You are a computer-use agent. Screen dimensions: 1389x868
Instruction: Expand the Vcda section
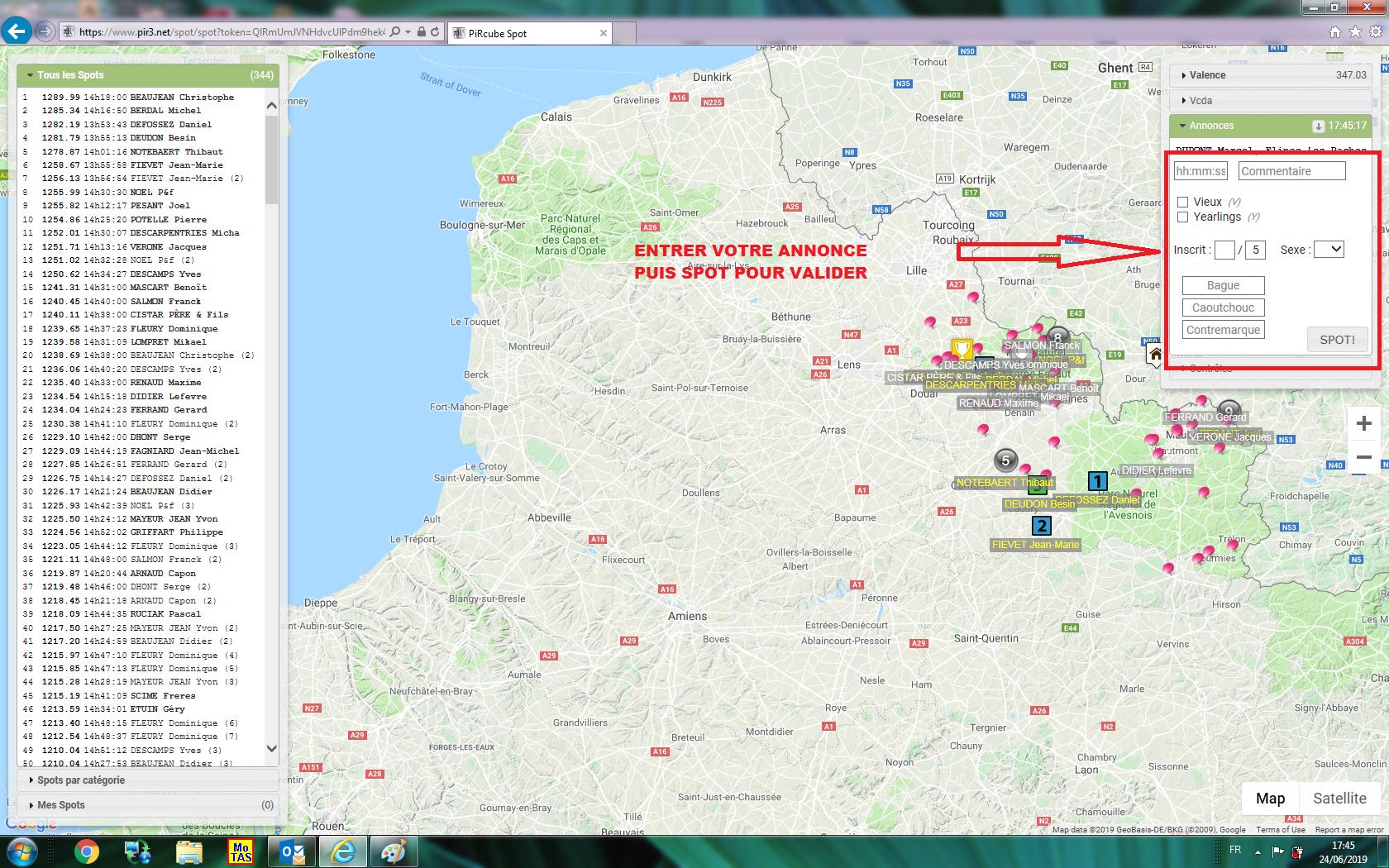[1270, 101]
